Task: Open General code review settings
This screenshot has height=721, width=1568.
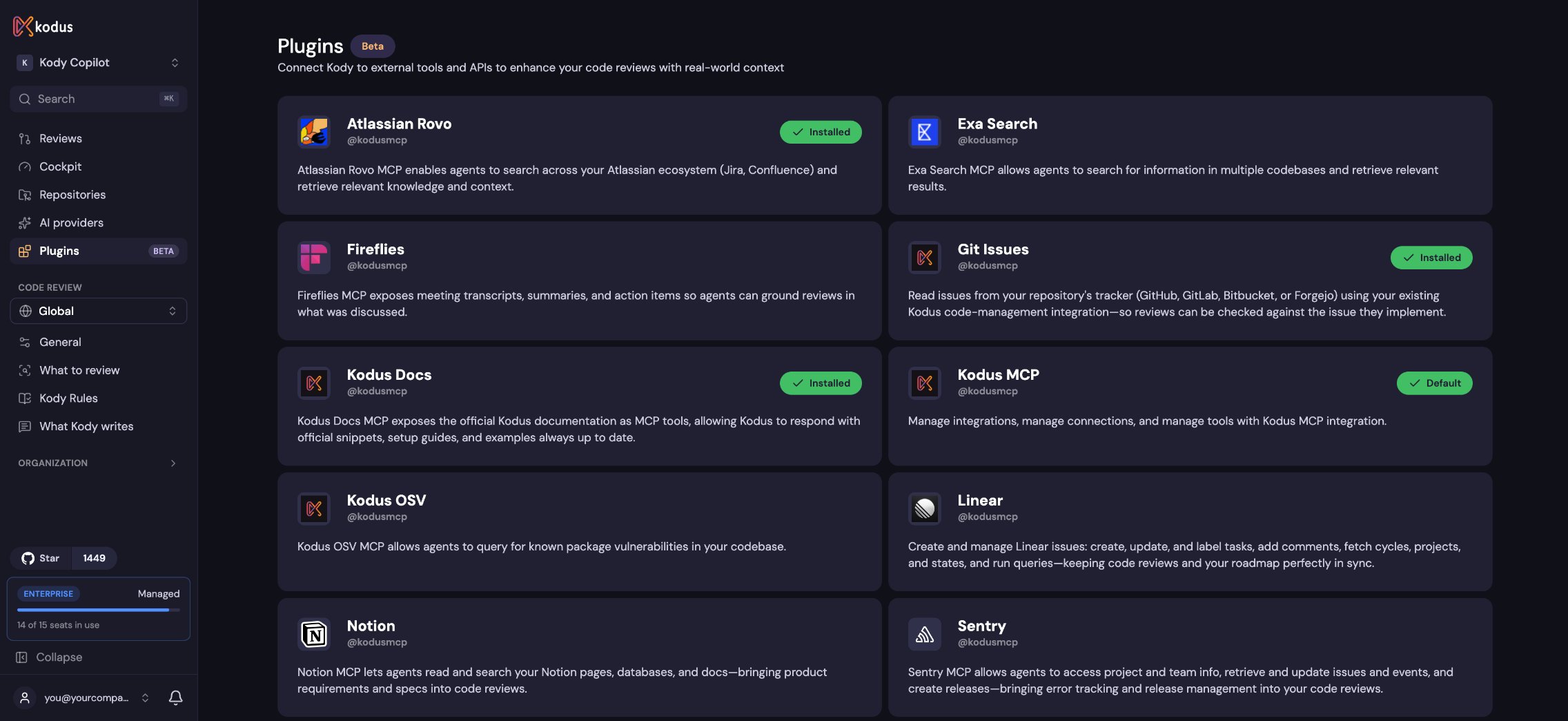Action: [x=99, y=342]
